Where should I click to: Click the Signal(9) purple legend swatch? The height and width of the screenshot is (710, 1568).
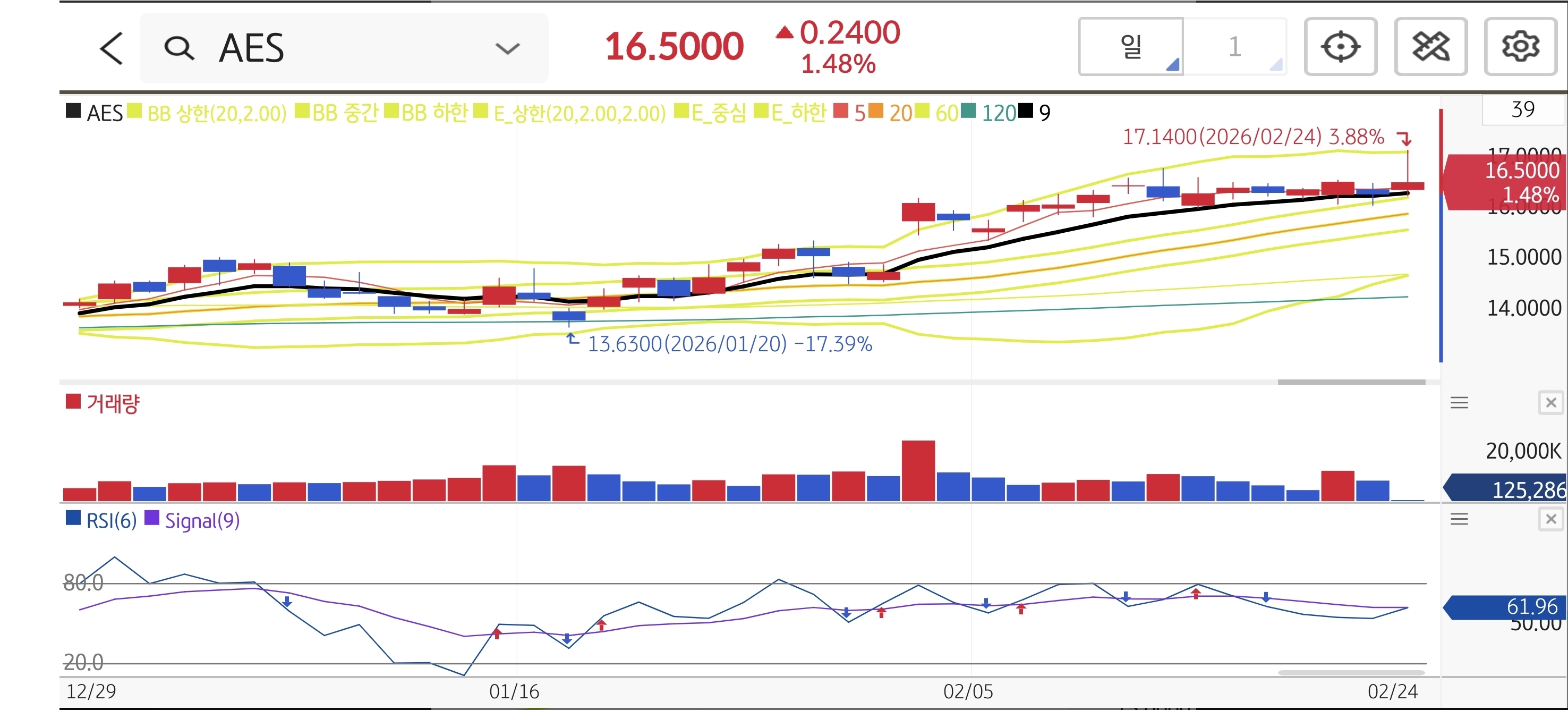151,518
